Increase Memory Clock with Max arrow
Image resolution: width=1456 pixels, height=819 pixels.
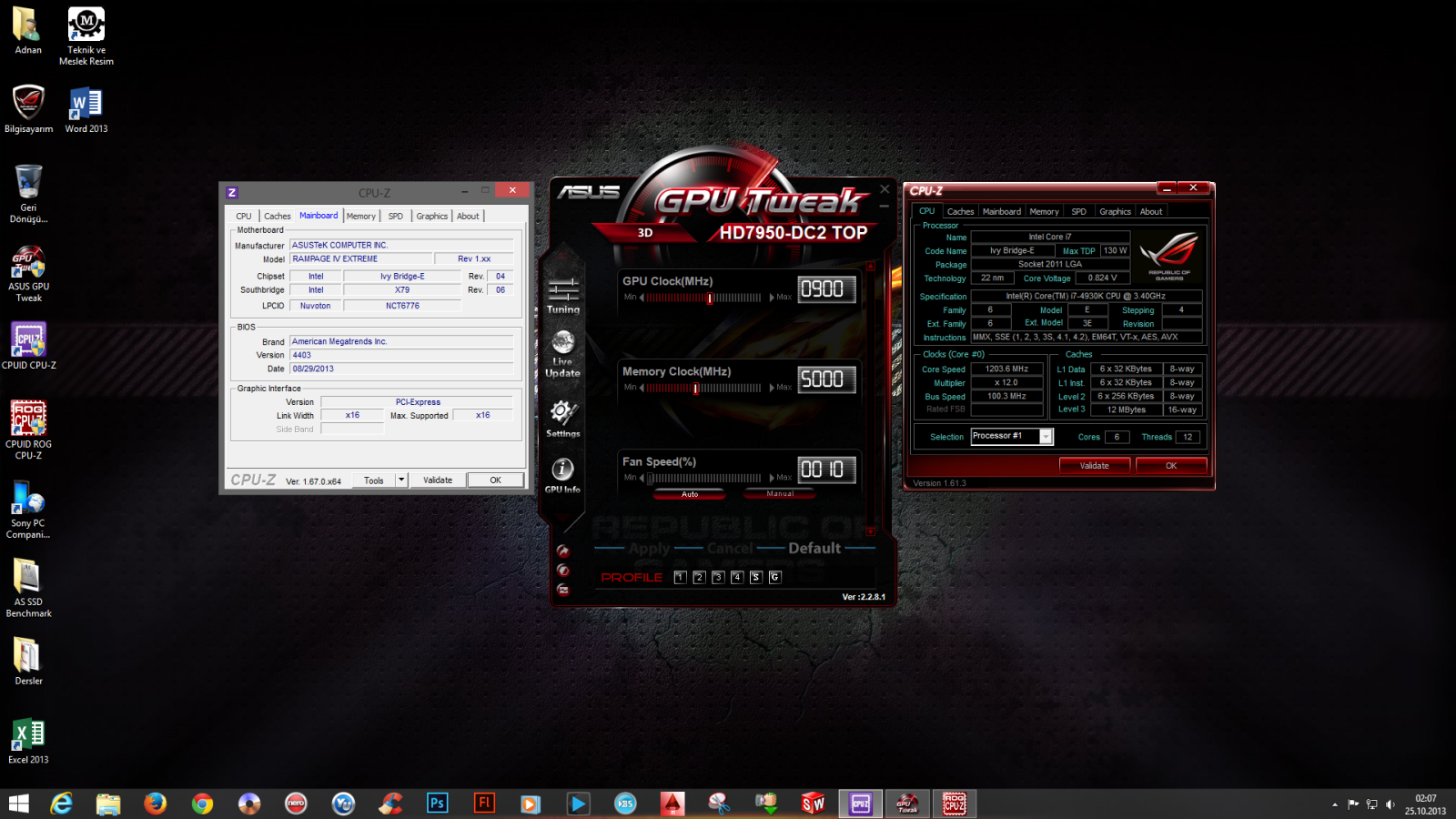pos(772,388)
